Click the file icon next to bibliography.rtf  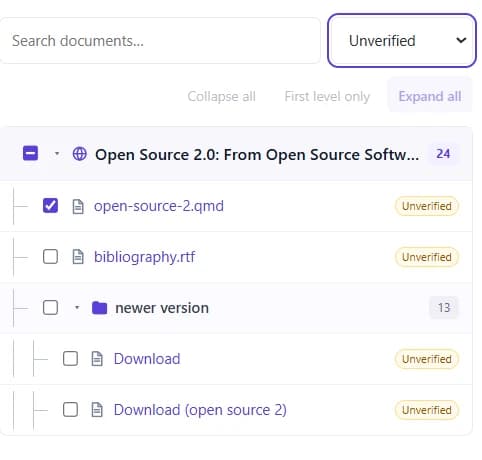point(78,257)
